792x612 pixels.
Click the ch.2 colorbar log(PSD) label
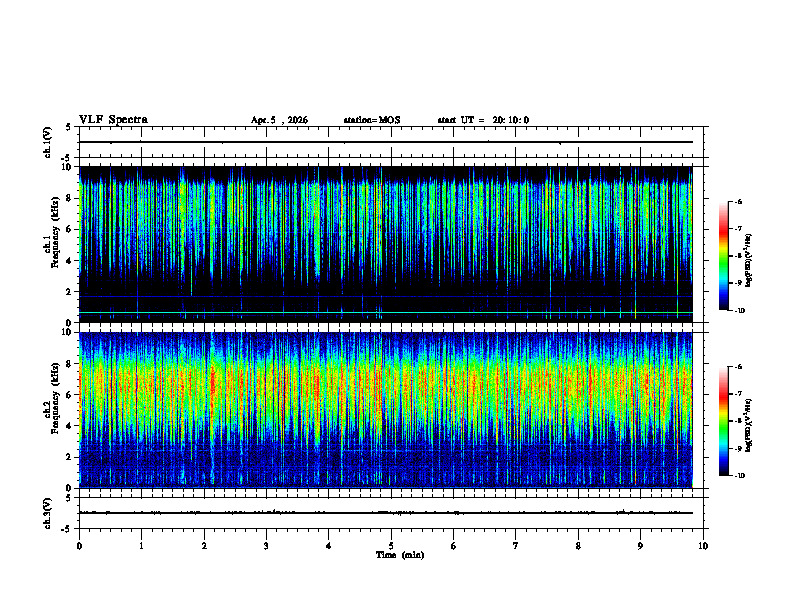point(749,425)
